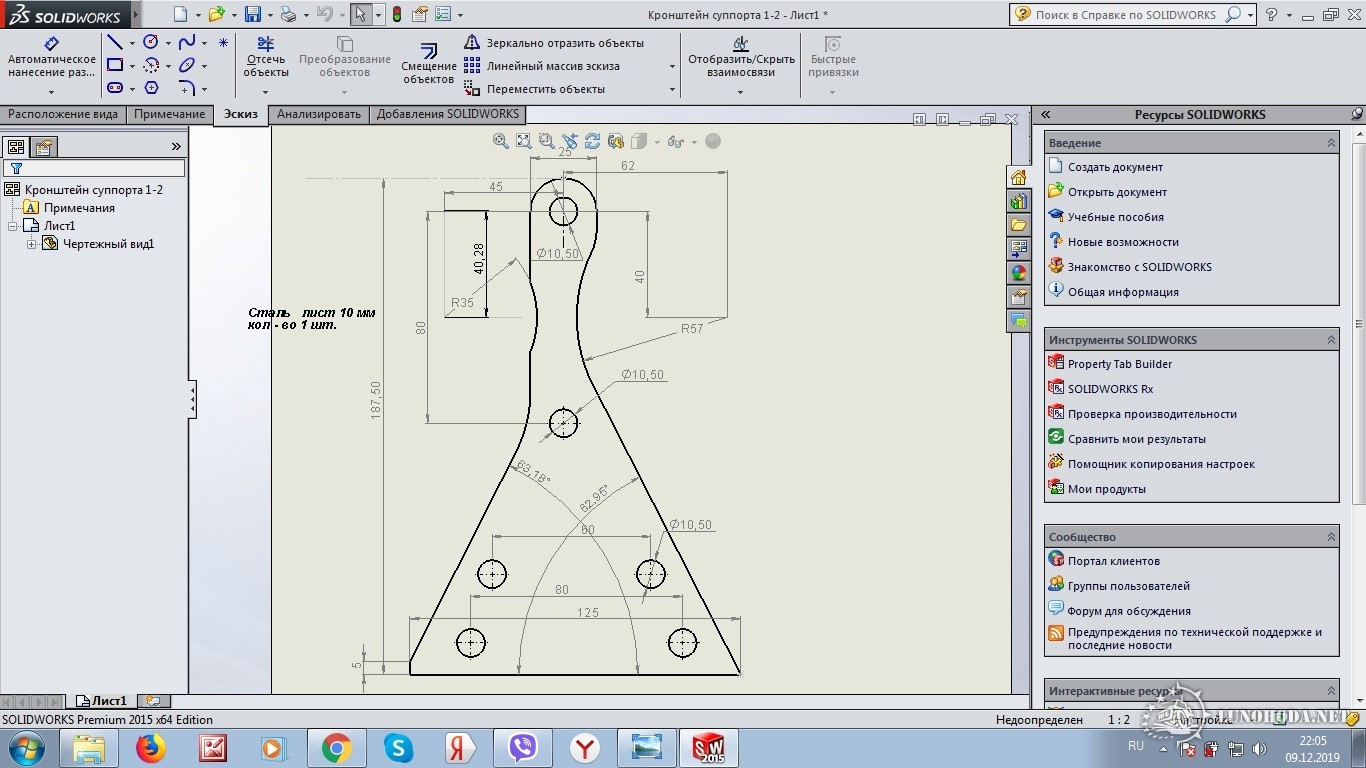Image resolution: width=1366 pixels, height=768 pixels.
Task: Click Zoom to Fit icon in view toolbar
Action: 523,141
